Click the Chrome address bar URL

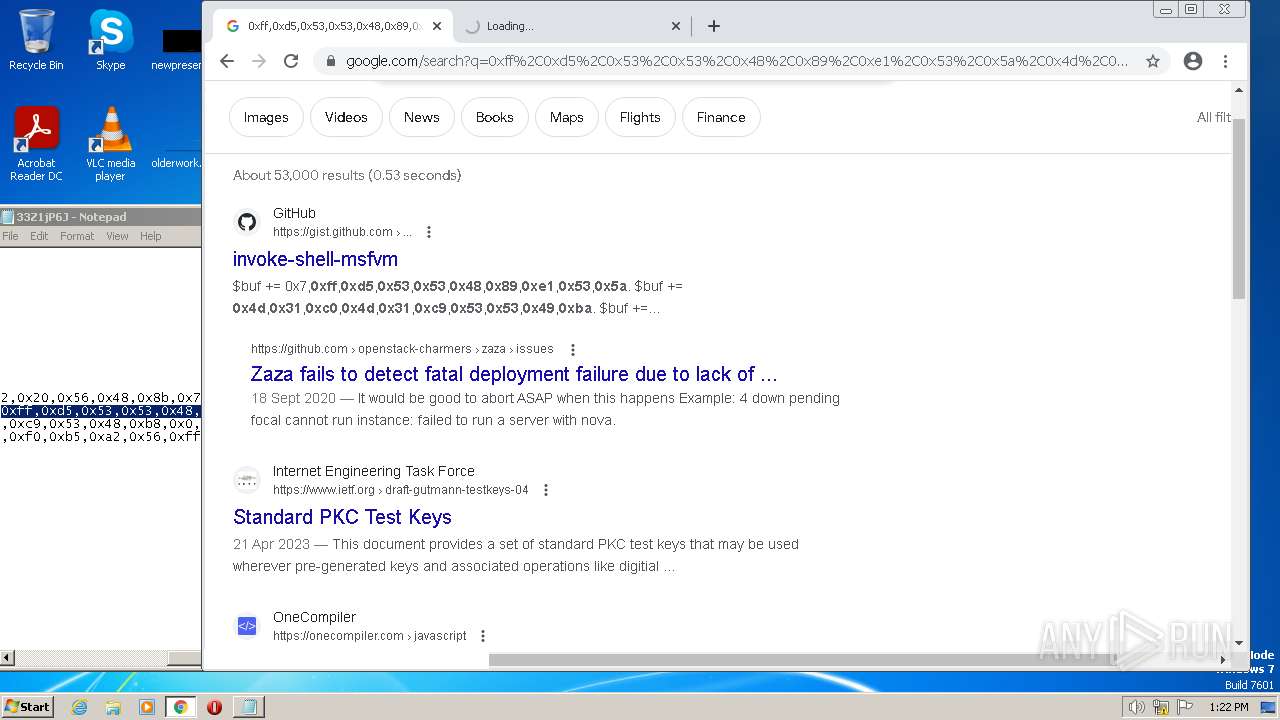[736, 61]
